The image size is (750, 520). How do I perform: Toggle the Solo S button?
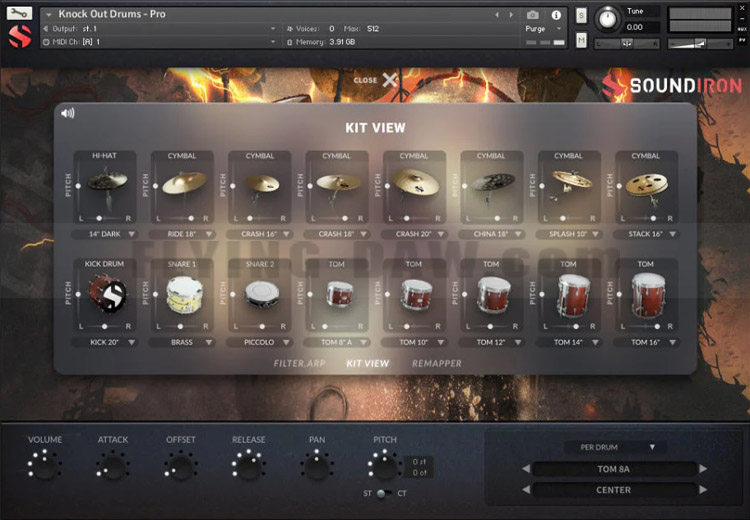click(581, 15)
